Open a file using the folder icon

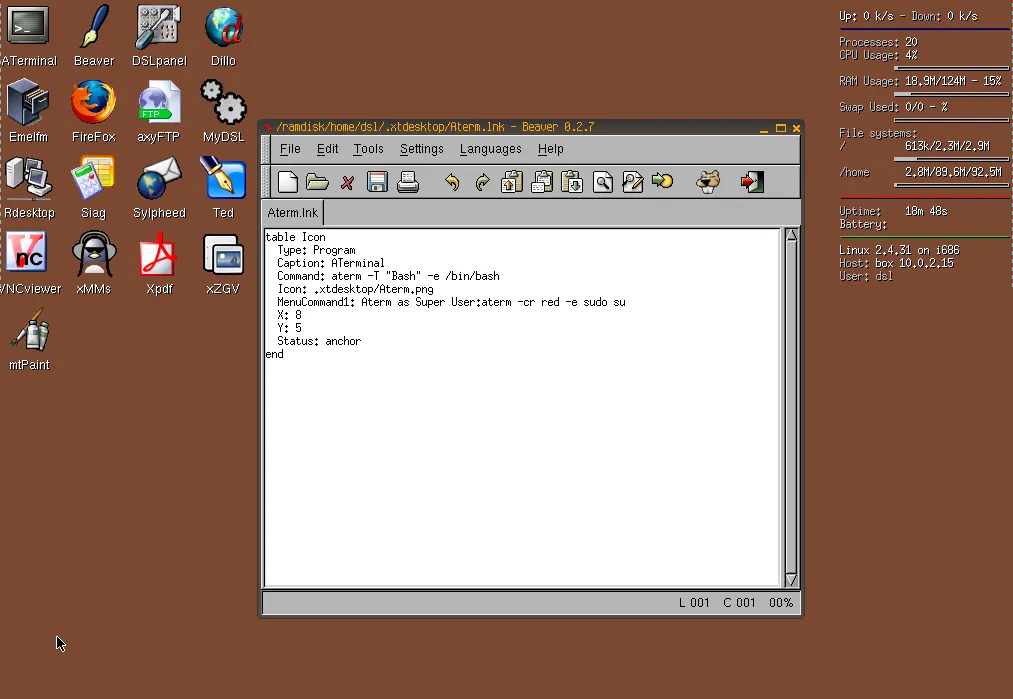tap(317, 182)
